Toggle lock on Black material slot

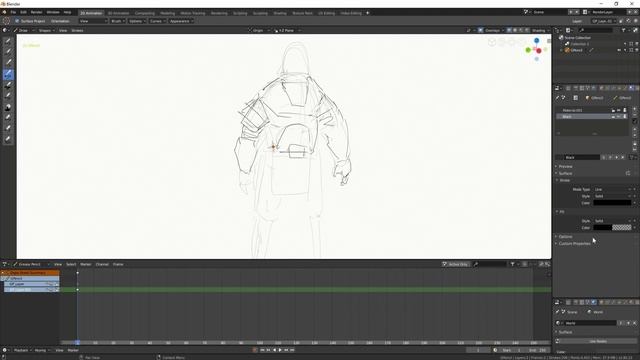(613, 117)
